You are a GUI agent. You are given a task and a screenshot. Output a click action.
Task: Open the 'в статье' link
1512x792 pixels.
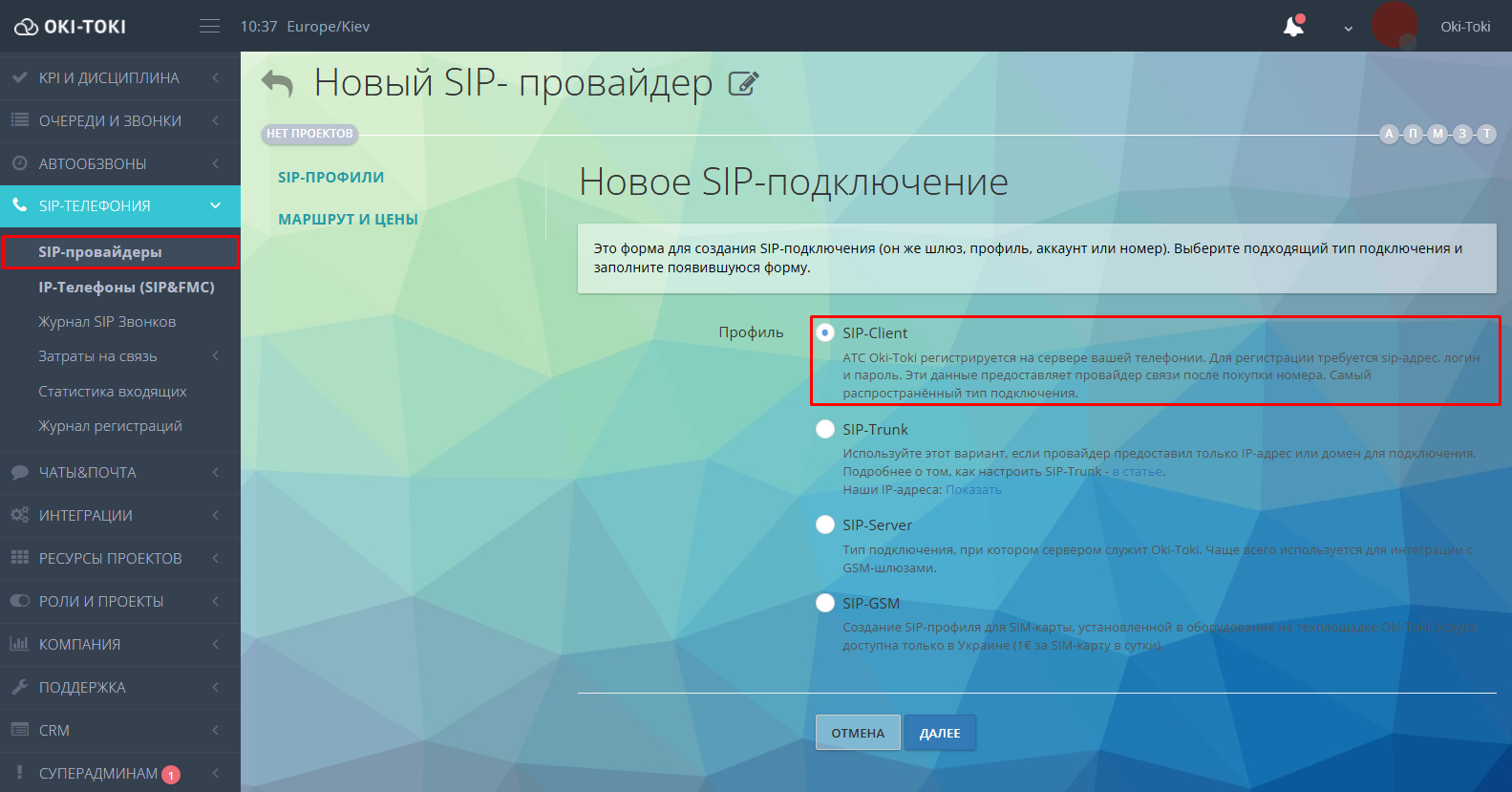click(x=1137, y=472)
